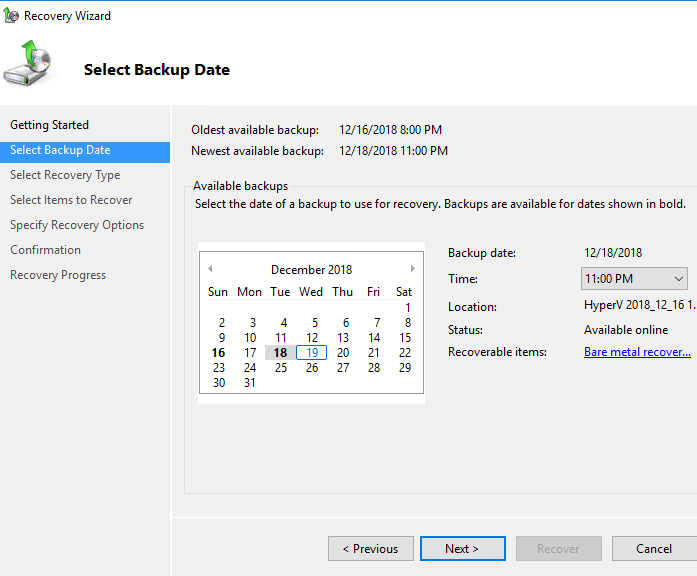
Task: Select December 2 in calendar
Action: (221, 323)
